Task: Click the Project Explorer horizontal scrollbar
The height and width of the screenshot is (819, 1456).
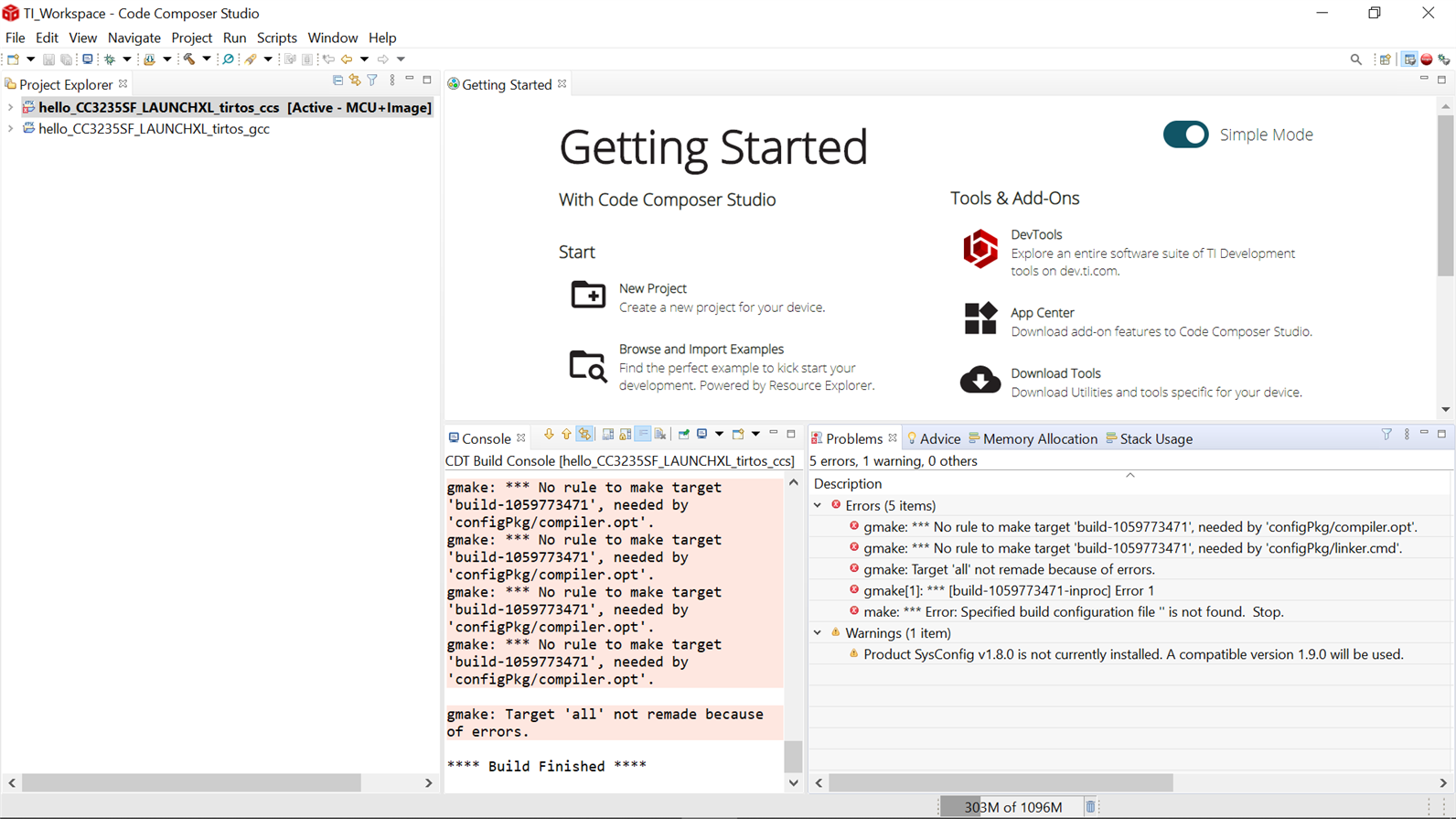Action: coord(191,783)
